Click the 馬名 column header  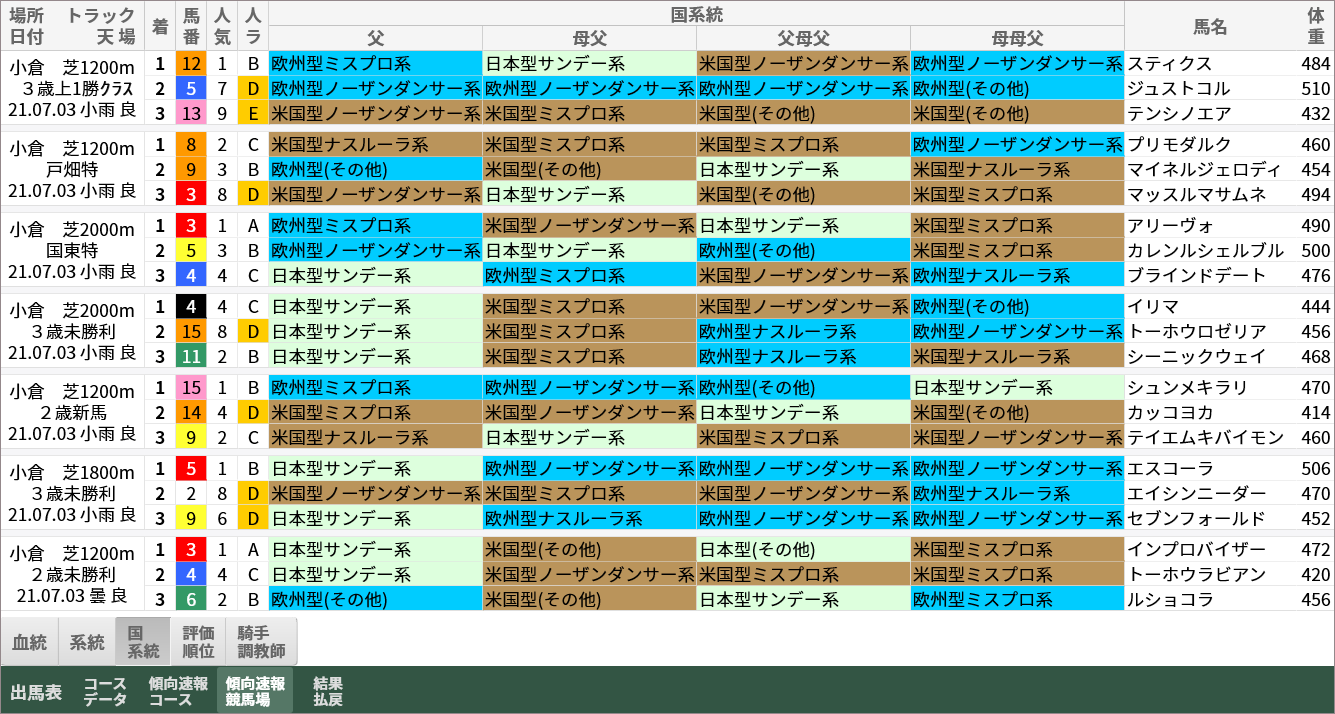click(x=1211, y=26)
